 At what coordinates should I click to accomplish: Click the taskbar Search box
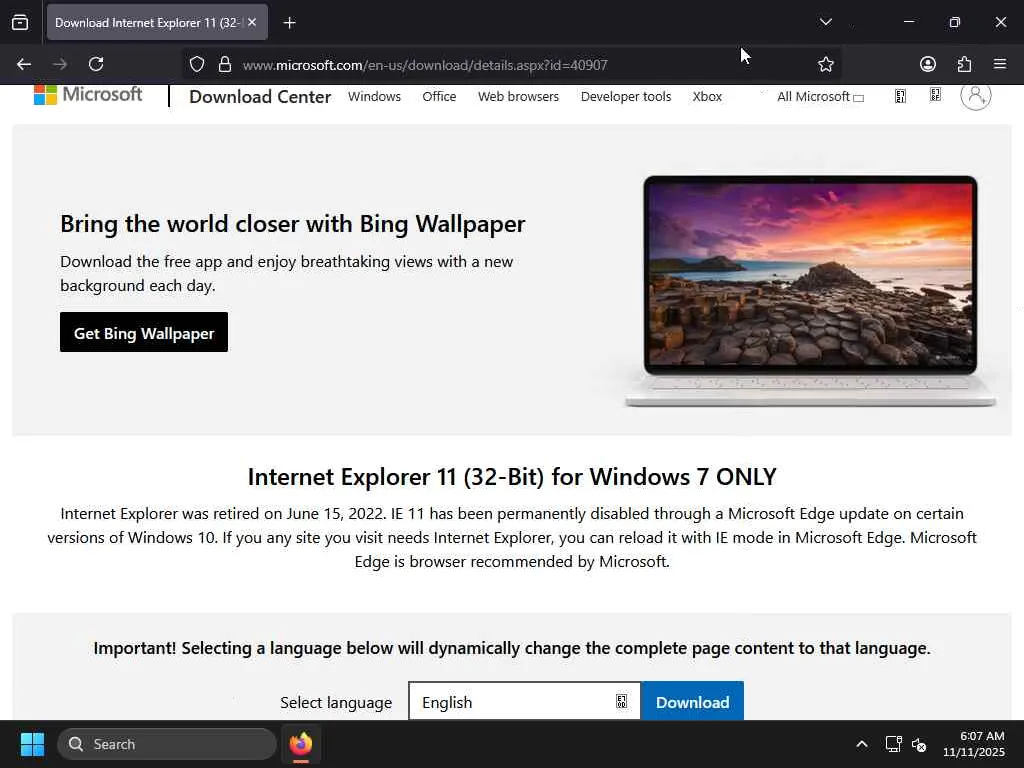coord(167,744)
